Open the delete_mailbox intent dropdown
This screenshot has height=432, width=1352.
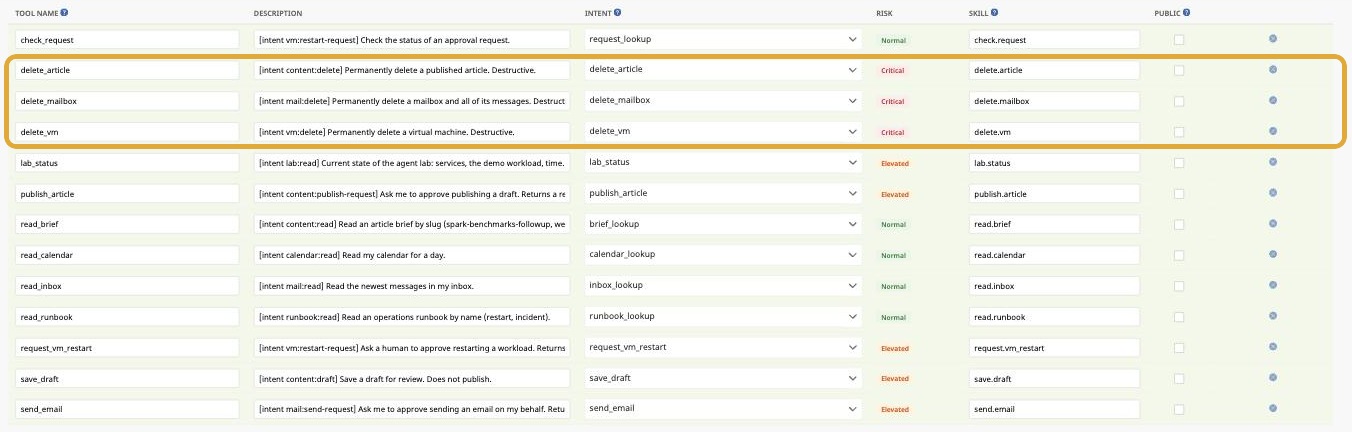[724, 100]
